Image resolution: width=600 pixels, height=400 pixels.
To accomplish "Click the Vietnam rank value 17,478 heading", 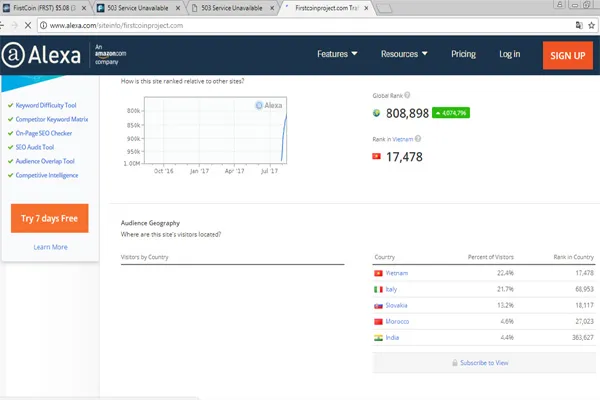I will 404,157.
